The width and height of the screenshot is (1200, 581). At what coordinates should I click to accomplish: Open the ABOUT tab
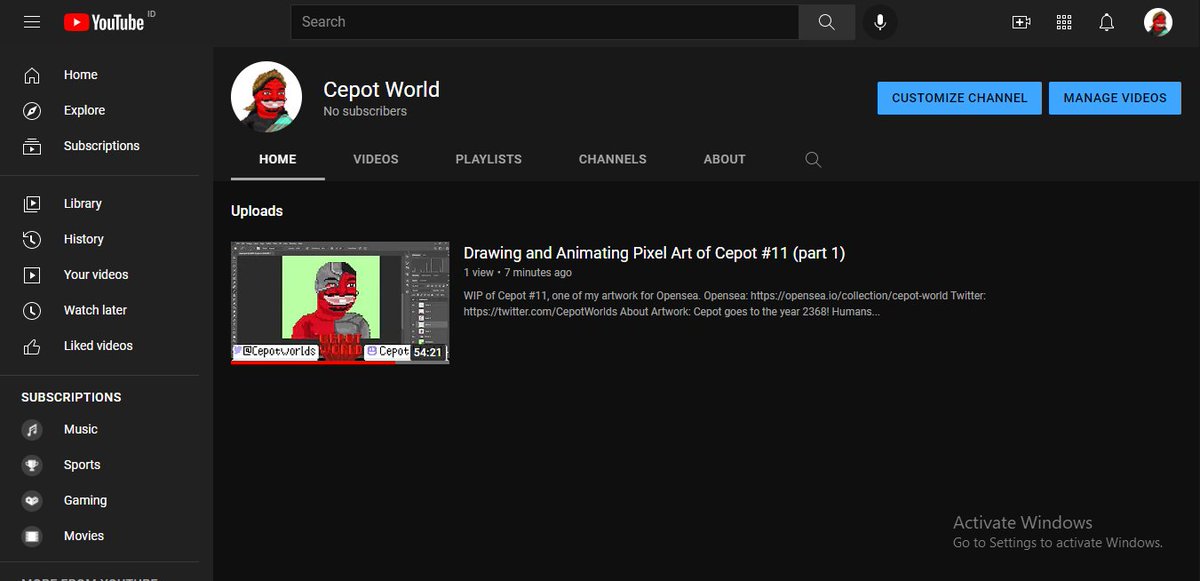point(724,159)
